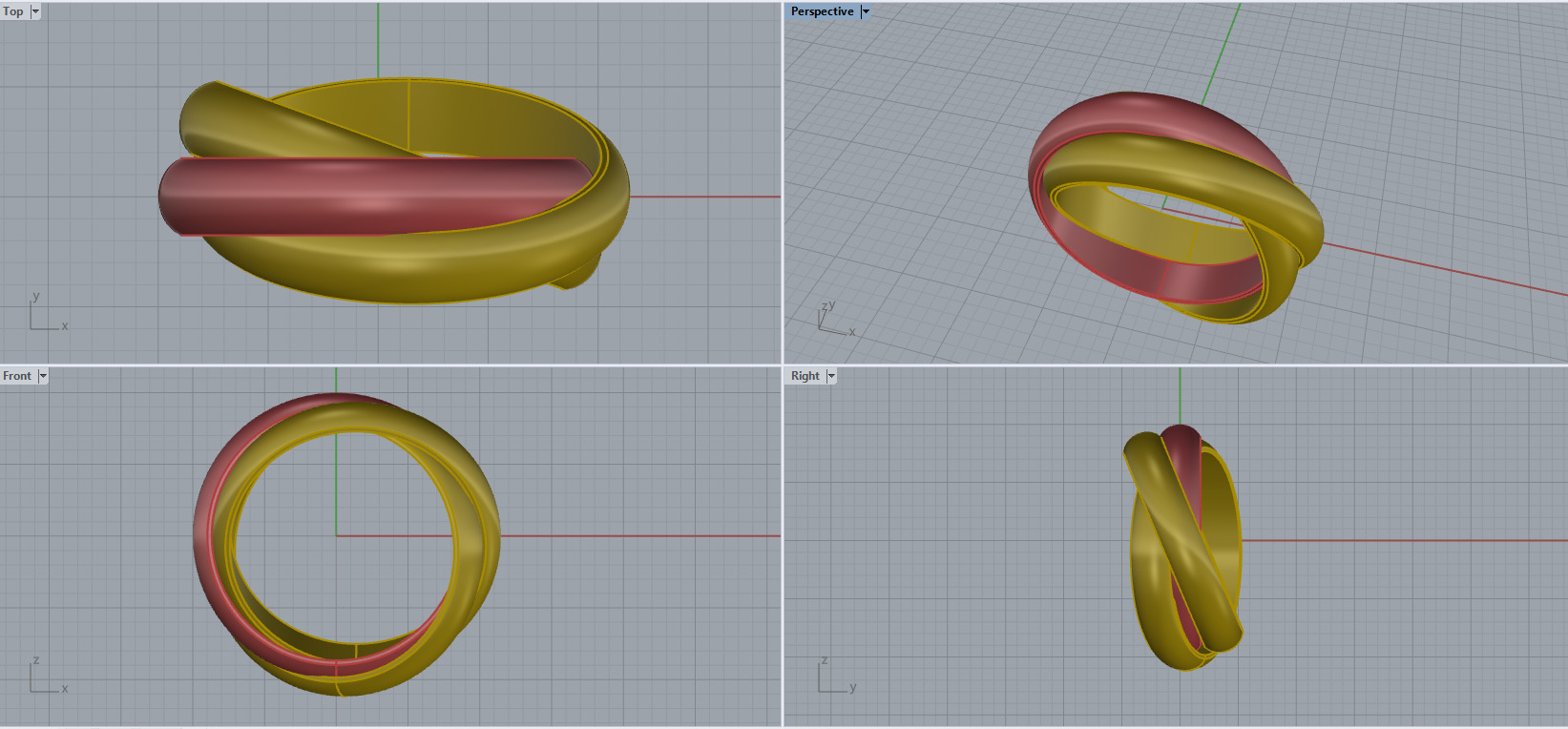Image resolution: width=1568 pixels, height=729 pixels.
Task: Open the Top viewport dropdown arrow
Action: pyautogui.click(x=35, y=11)
